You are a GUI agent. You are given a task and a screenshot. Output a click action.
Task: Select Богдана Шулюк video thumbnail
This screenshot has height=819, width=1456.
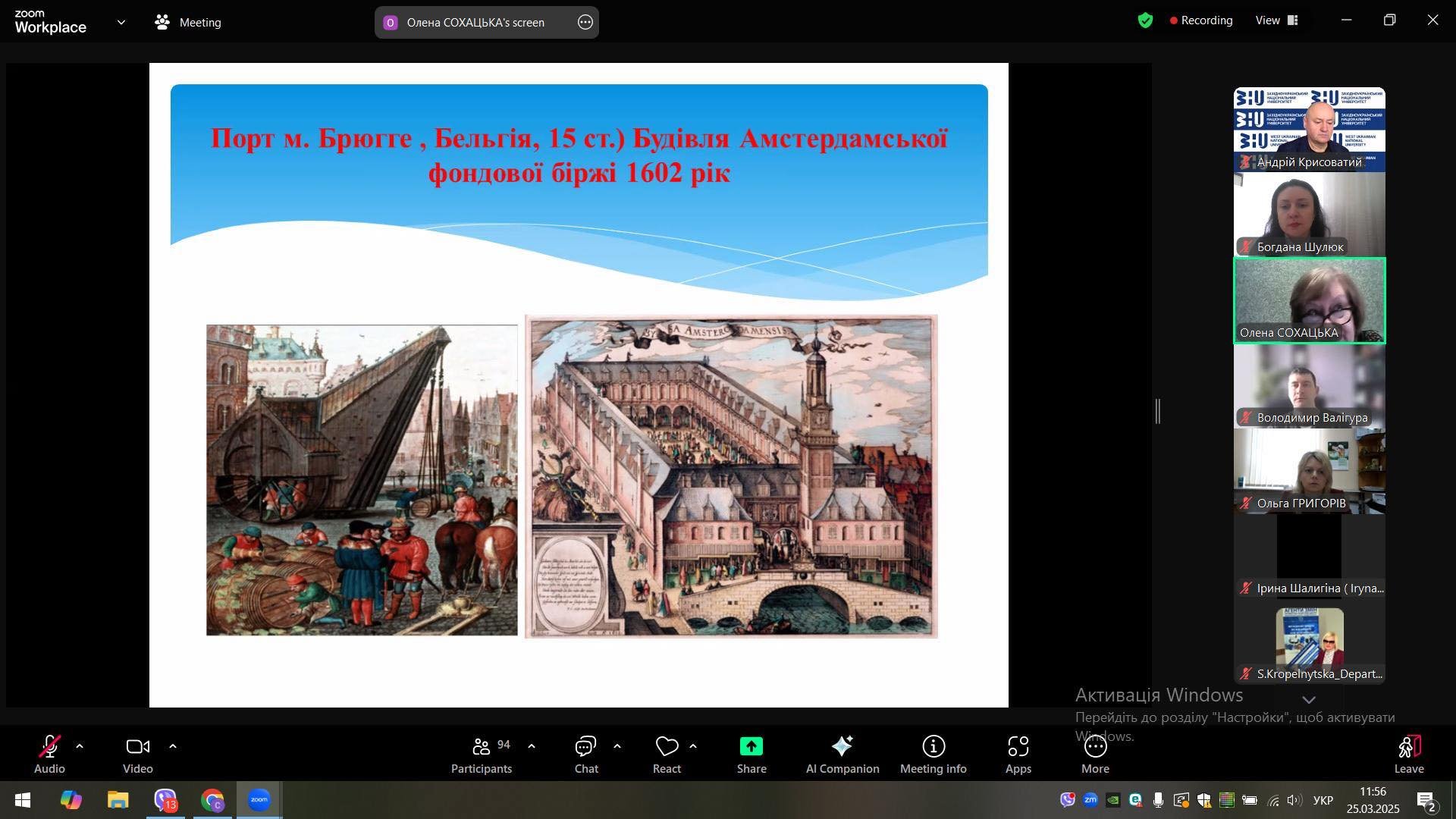(x=1310, y=215)
